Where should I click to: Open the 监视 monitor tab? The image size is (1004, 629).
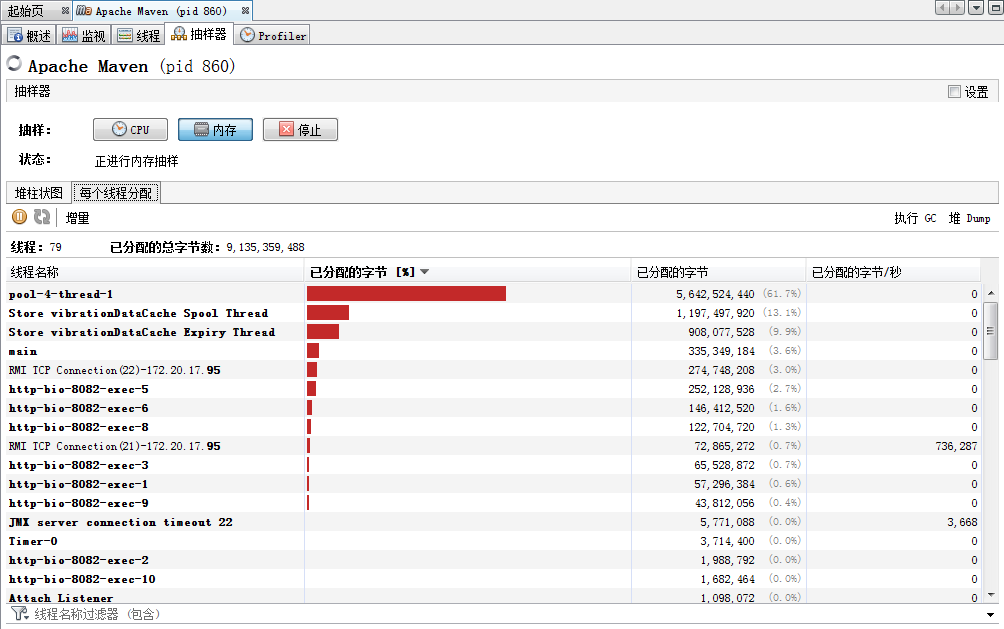pyautogui.click(x=84, y=35)
